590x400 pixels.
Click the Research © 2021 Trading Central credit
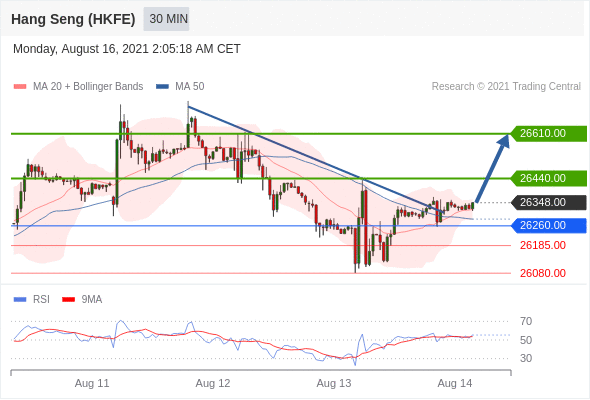pos(506,87)
